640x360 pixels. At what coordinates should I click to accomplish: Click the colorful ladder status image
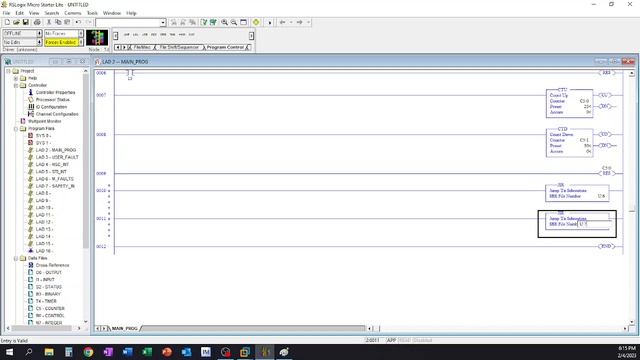click(x=97, y=38)
